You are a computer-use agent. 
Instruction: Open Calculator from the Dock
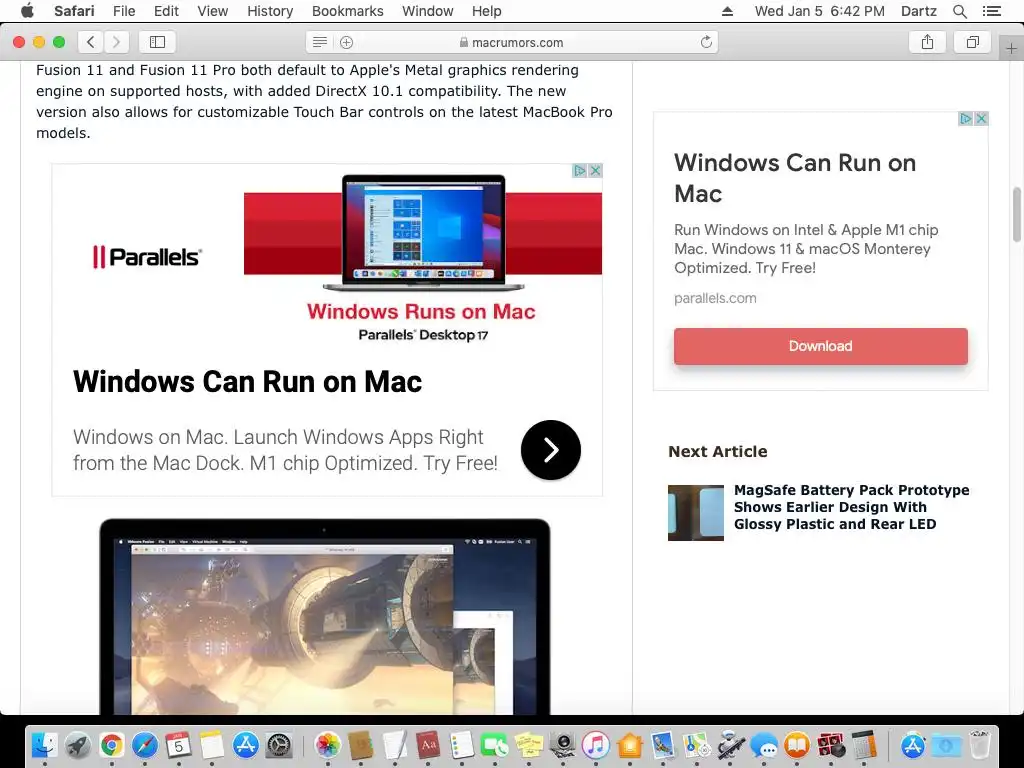tap(864, 745)
